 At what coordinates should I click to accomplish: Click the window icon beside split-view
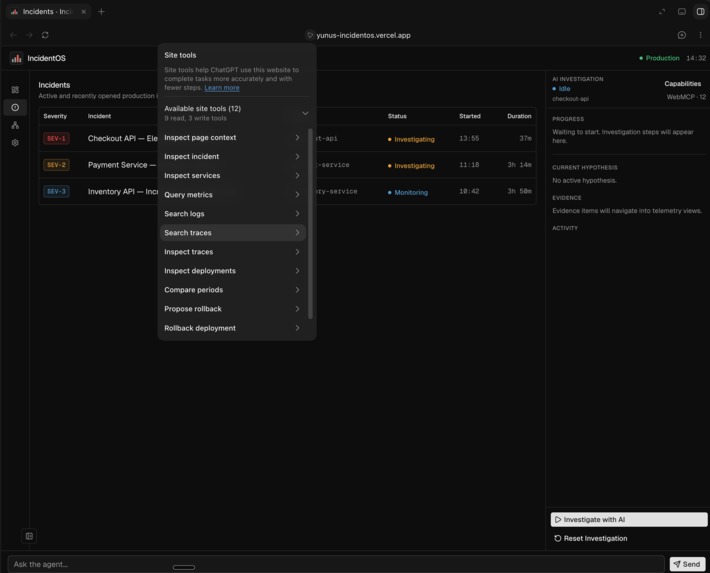(681, 11)
